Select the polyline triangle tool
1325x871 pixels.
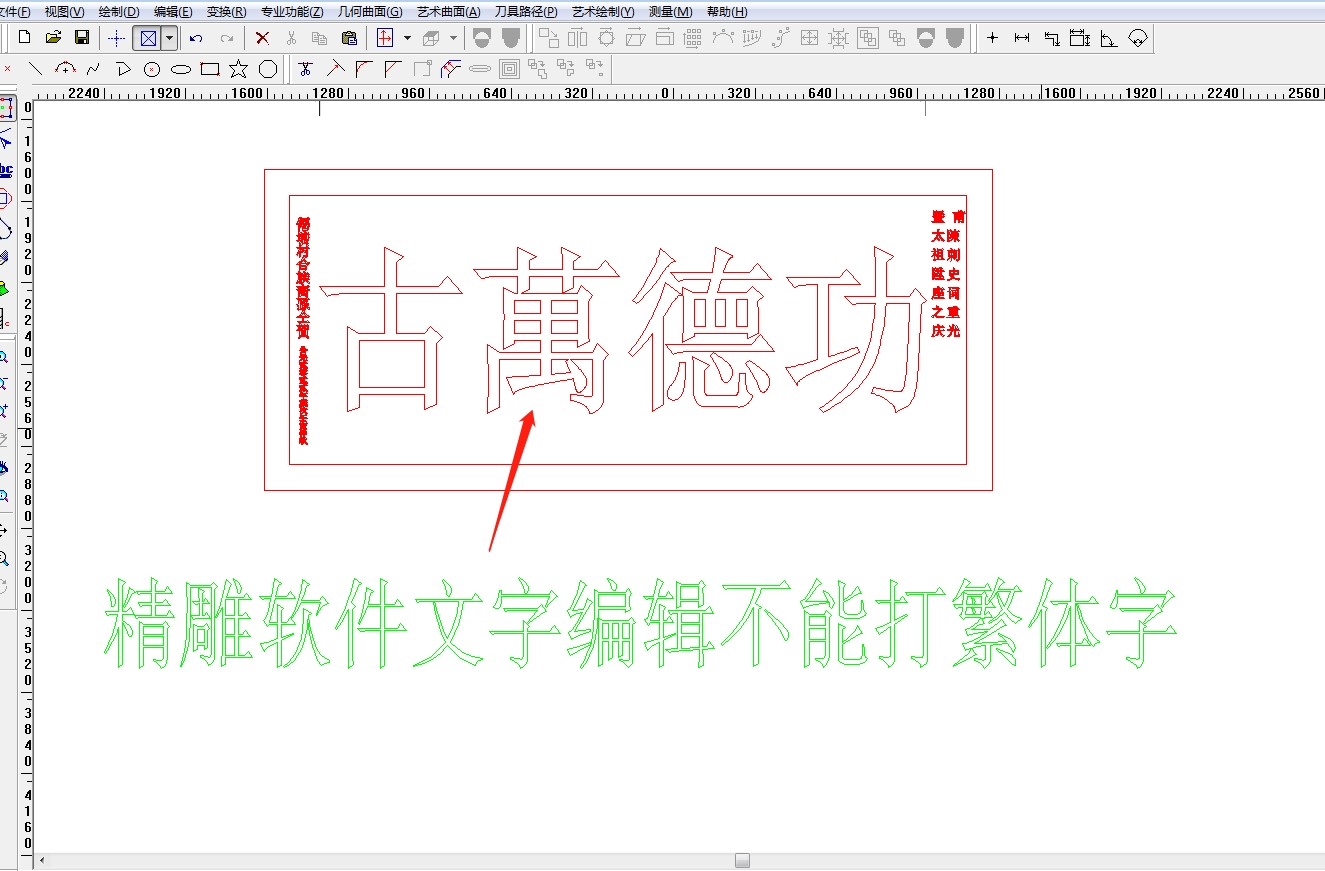(x=123, y=69)
